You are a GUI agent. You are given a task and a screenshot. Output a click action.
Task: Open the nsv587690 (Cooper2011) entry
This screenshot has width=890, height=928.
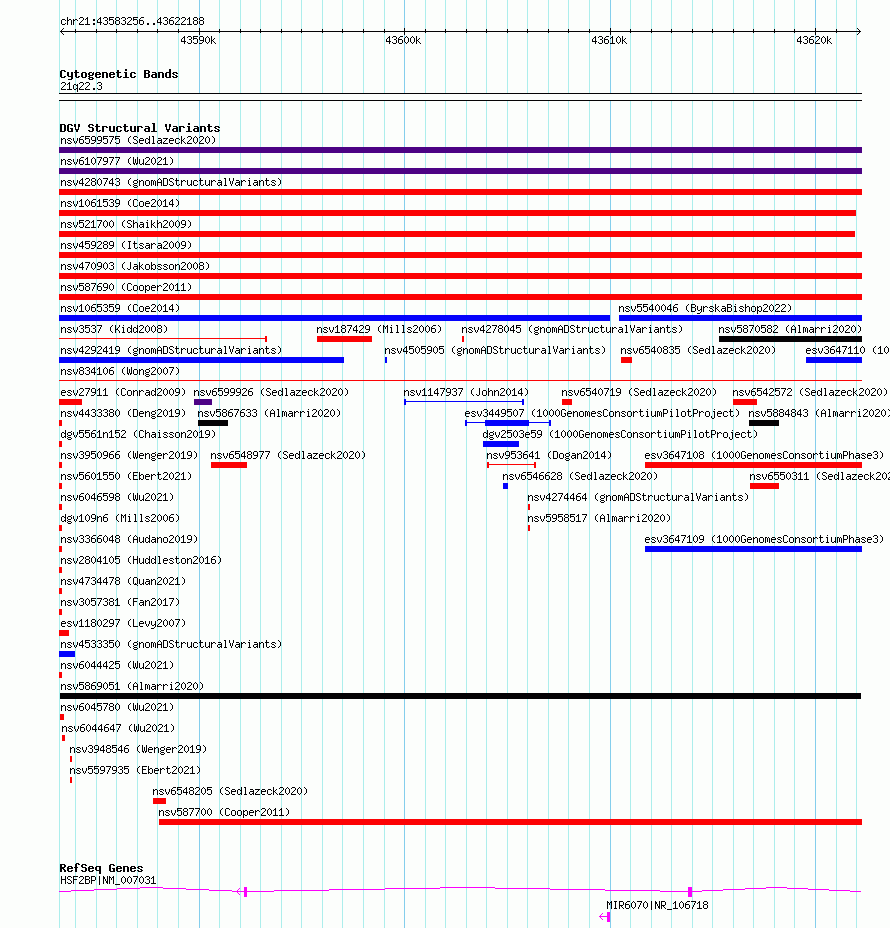tap(126, 288)
